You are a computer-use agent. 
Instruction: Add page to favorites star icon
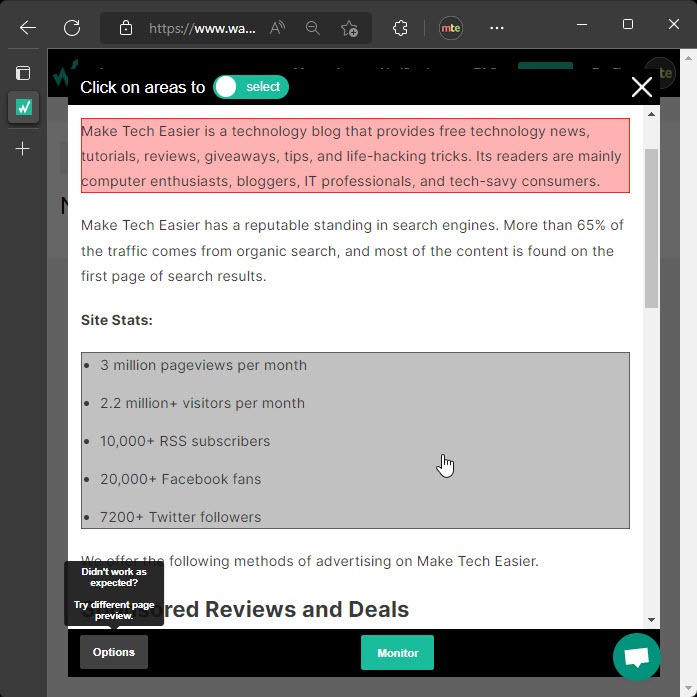pos(349,28)
